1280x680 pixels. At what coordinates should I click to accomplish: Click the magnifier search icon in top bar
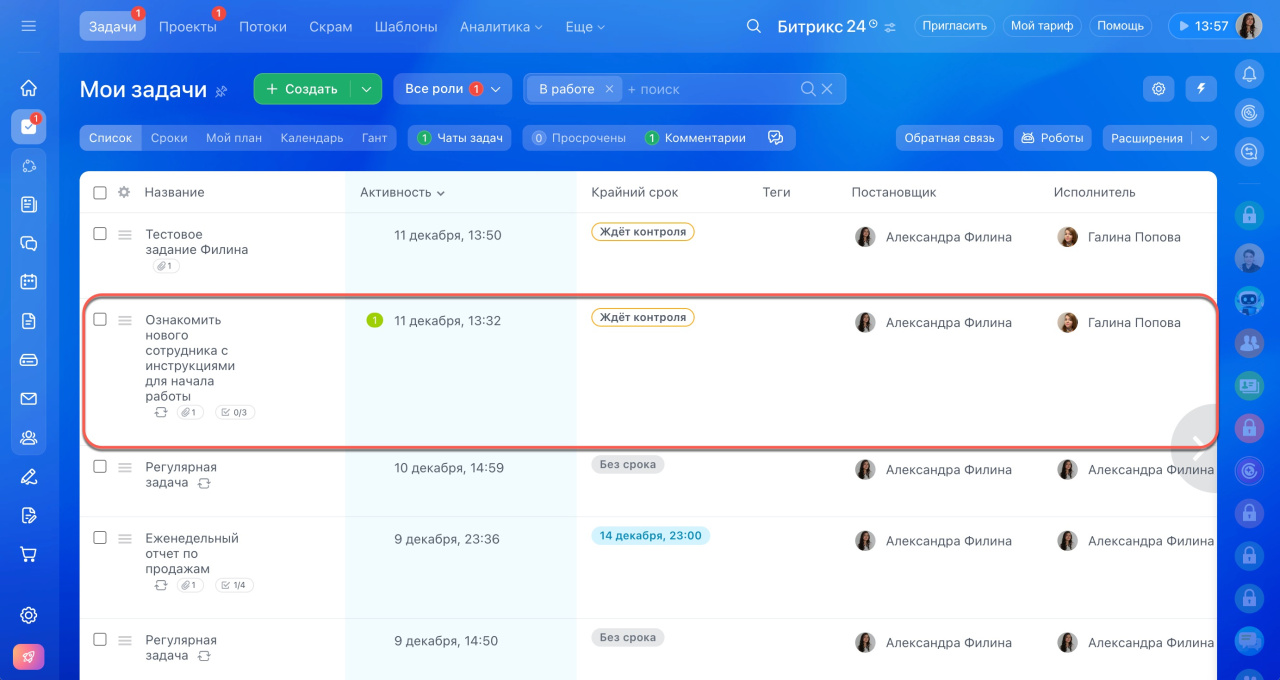coord(754,26)
